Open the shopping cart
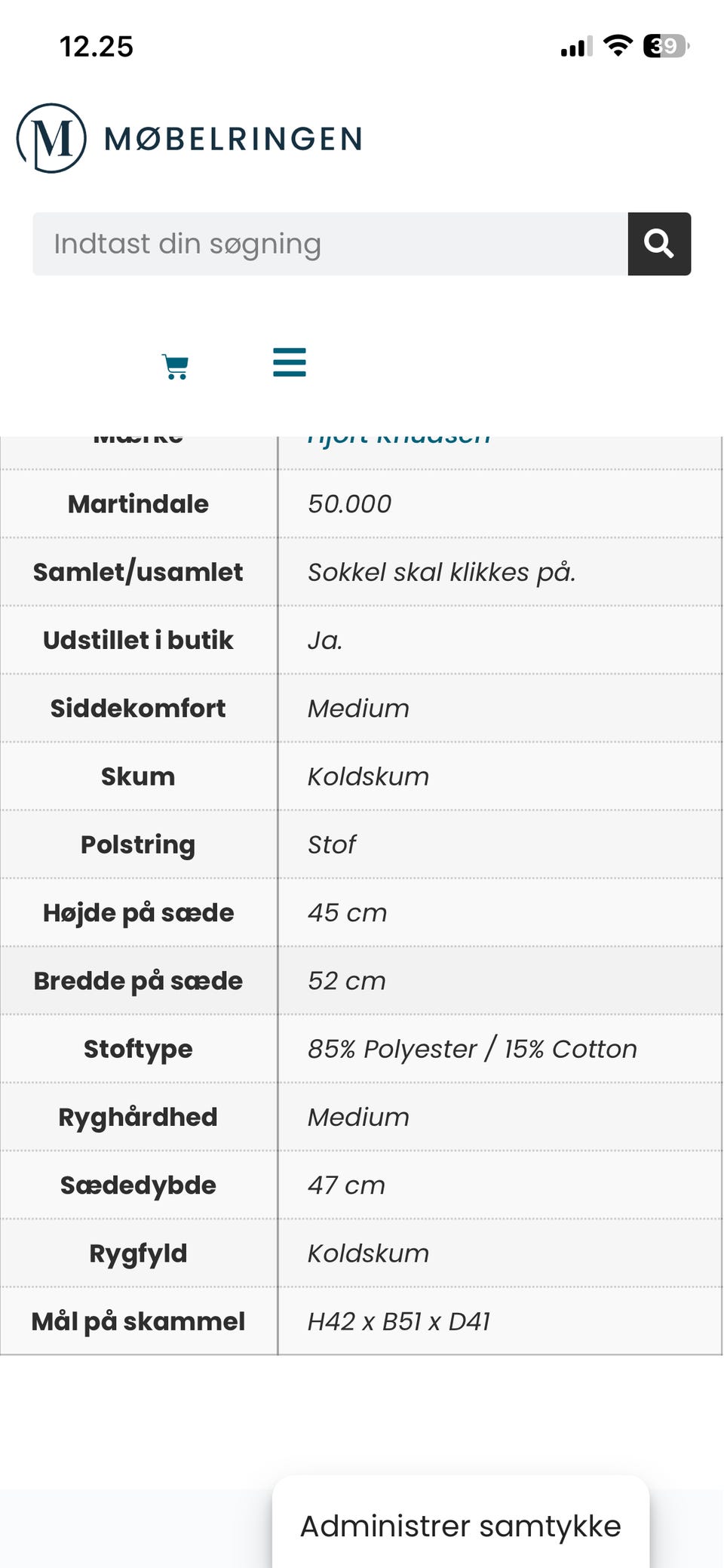Image resolution: width=724 pixels, height=1568 pixels. (176, 367)
